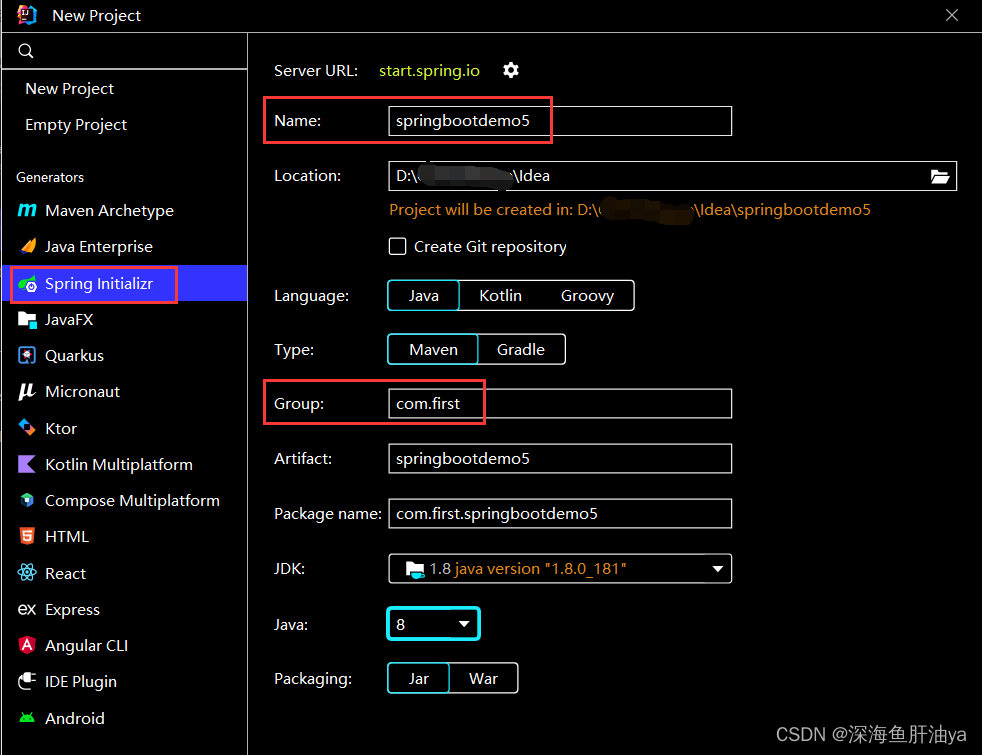Open Spring Initializr server settings gear

(510, 70)
